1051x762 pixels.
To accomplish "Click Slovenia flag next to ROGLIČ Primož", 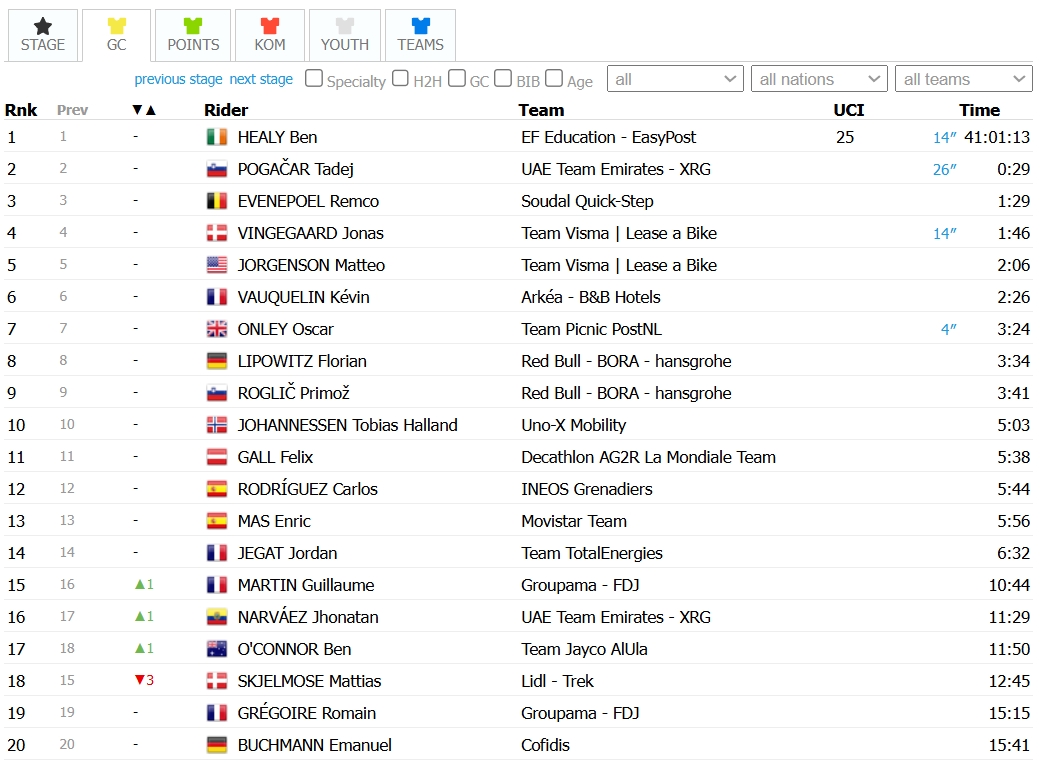I will pos(217,393).
